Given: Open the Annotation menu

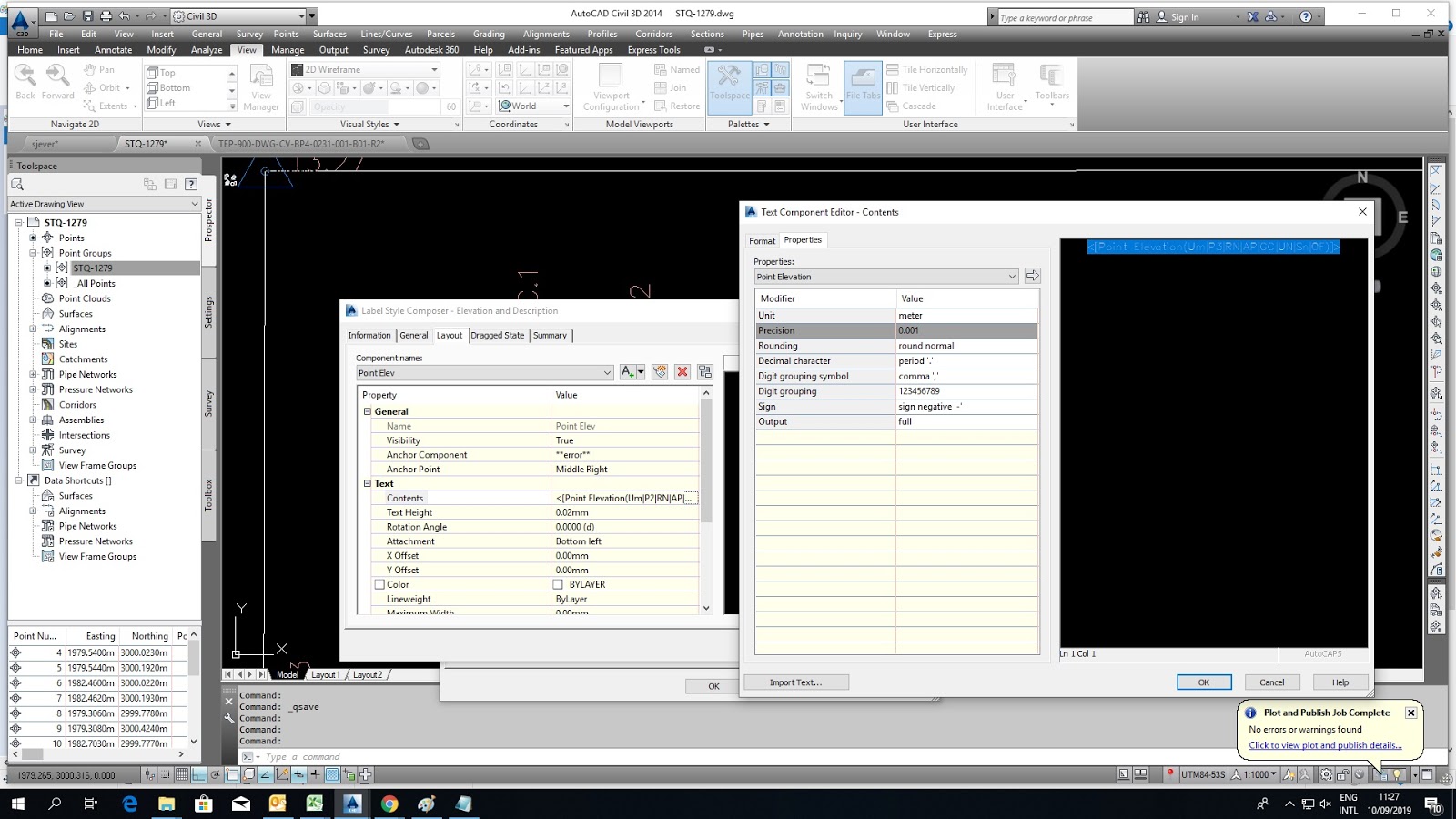Looking at the screenshot, I should tap(800, 34).
